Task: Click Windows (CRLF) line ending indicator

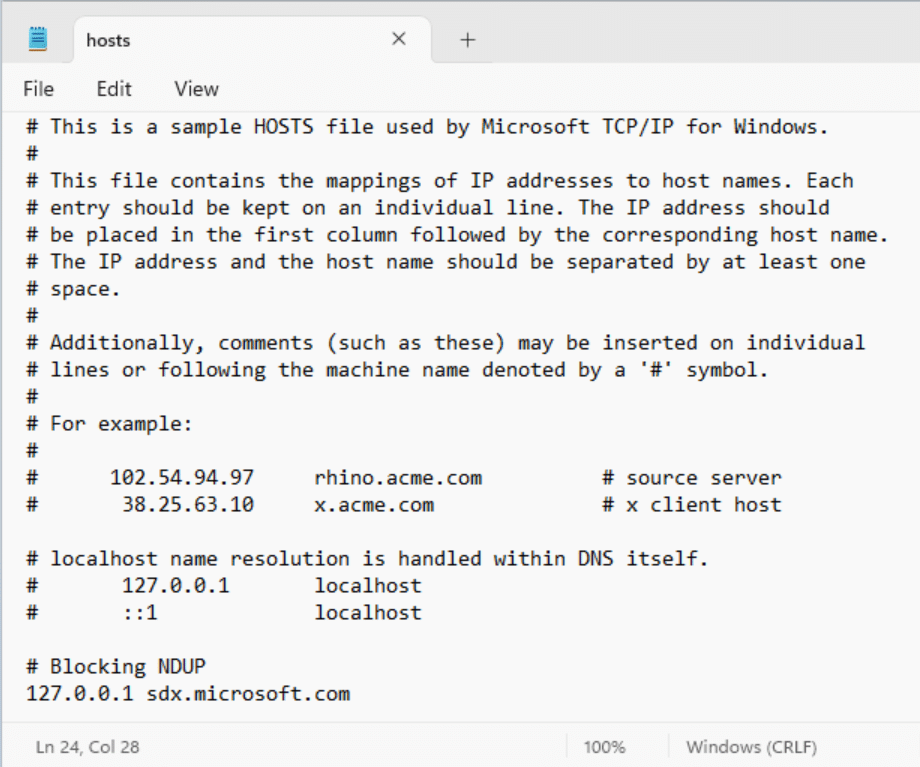Action: 752,747
